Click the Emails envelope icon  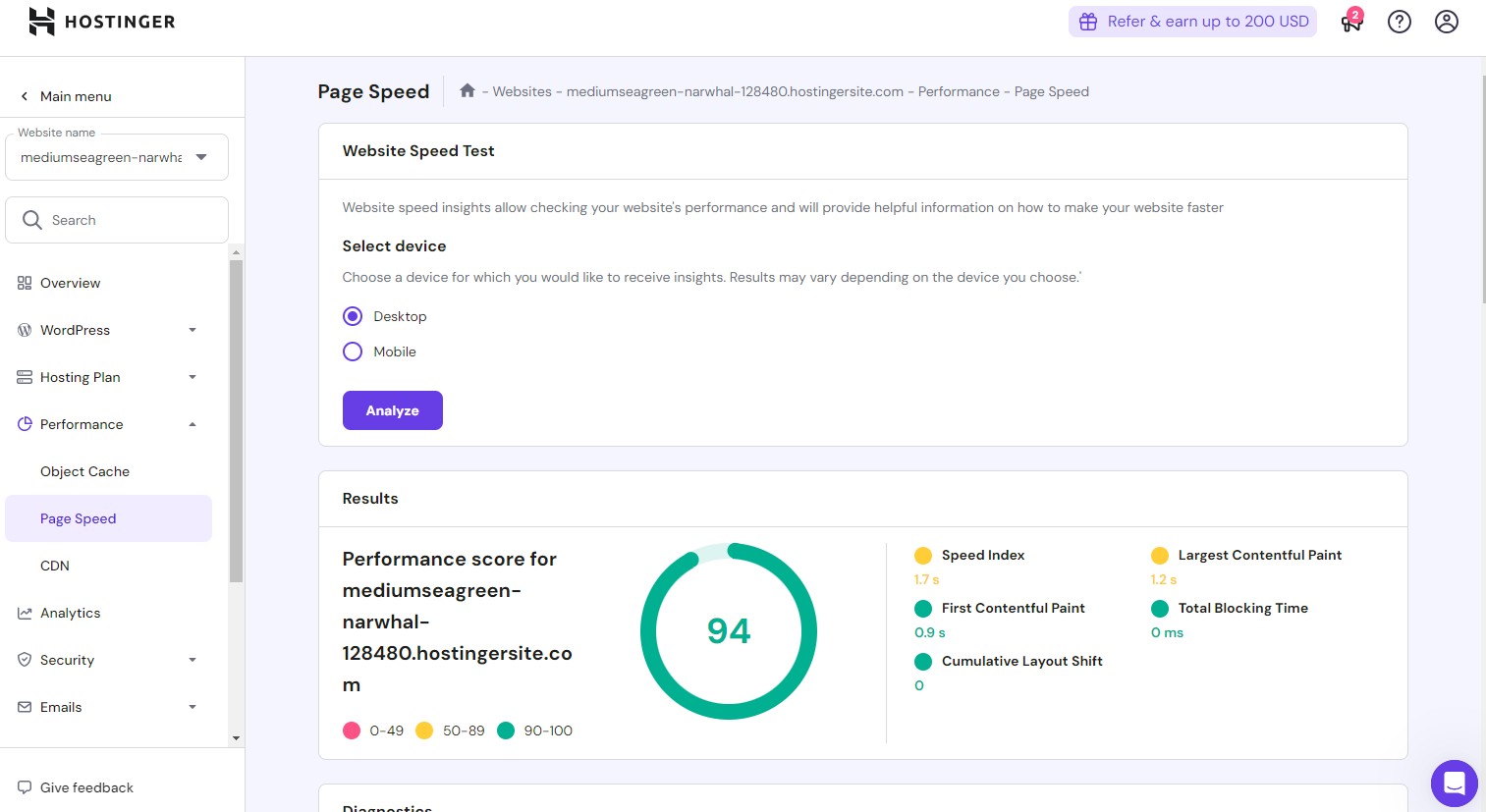point(25,707)
